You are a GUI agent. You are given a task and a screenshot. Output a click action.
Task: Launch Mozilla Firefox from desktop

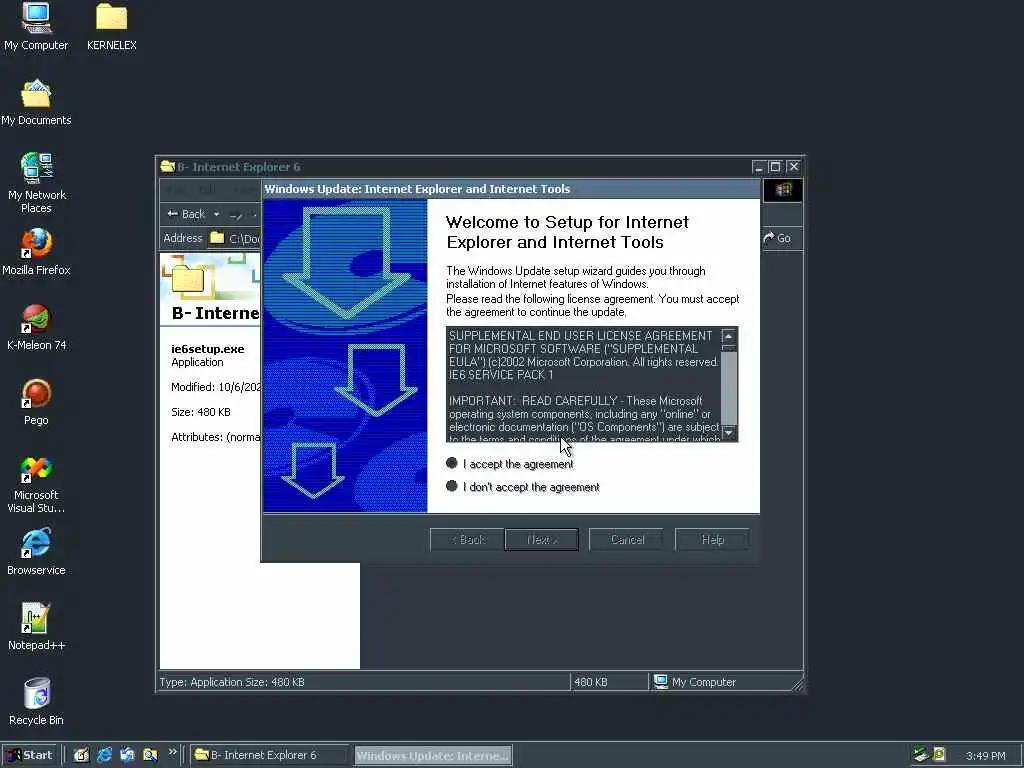click(36, 251)
